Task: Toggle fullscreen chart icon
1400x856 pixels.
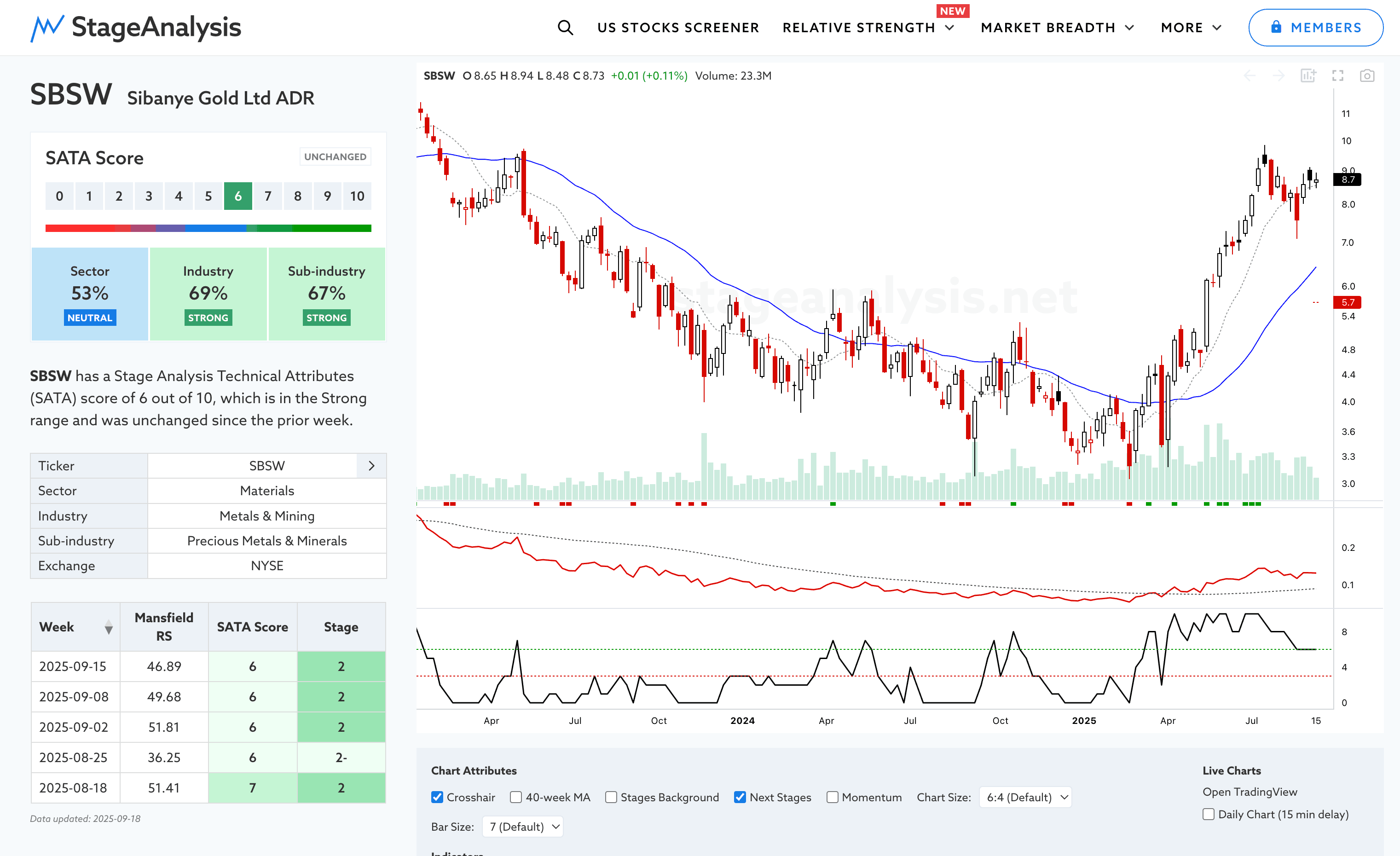Action: point(1337,75)
